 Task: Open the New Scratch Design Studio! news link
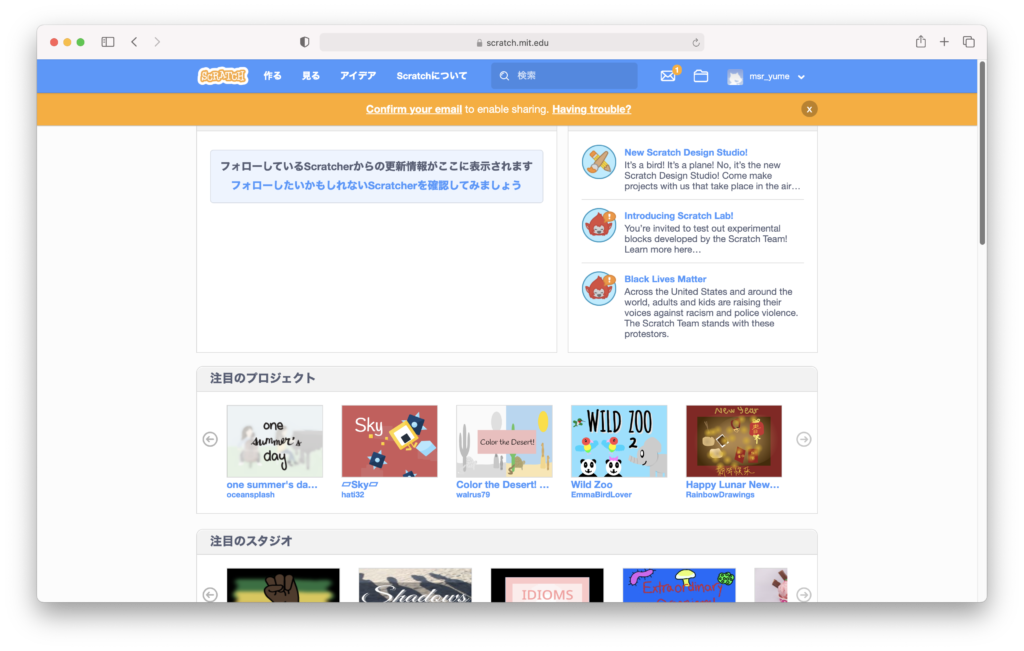(x=685, y=153)
